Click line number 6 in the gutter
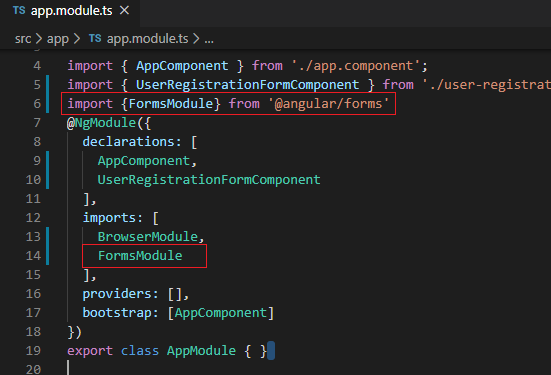This screenshot has width=551, height=375. pos(37,104)
